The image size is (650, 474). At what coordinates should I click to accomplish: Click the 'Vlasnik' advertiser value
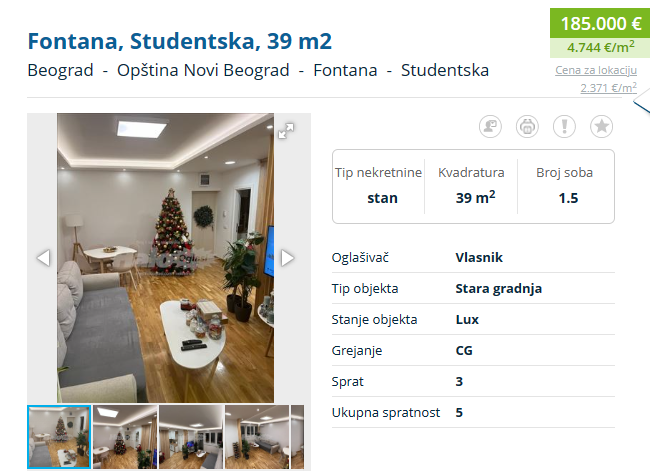point(478,258)
